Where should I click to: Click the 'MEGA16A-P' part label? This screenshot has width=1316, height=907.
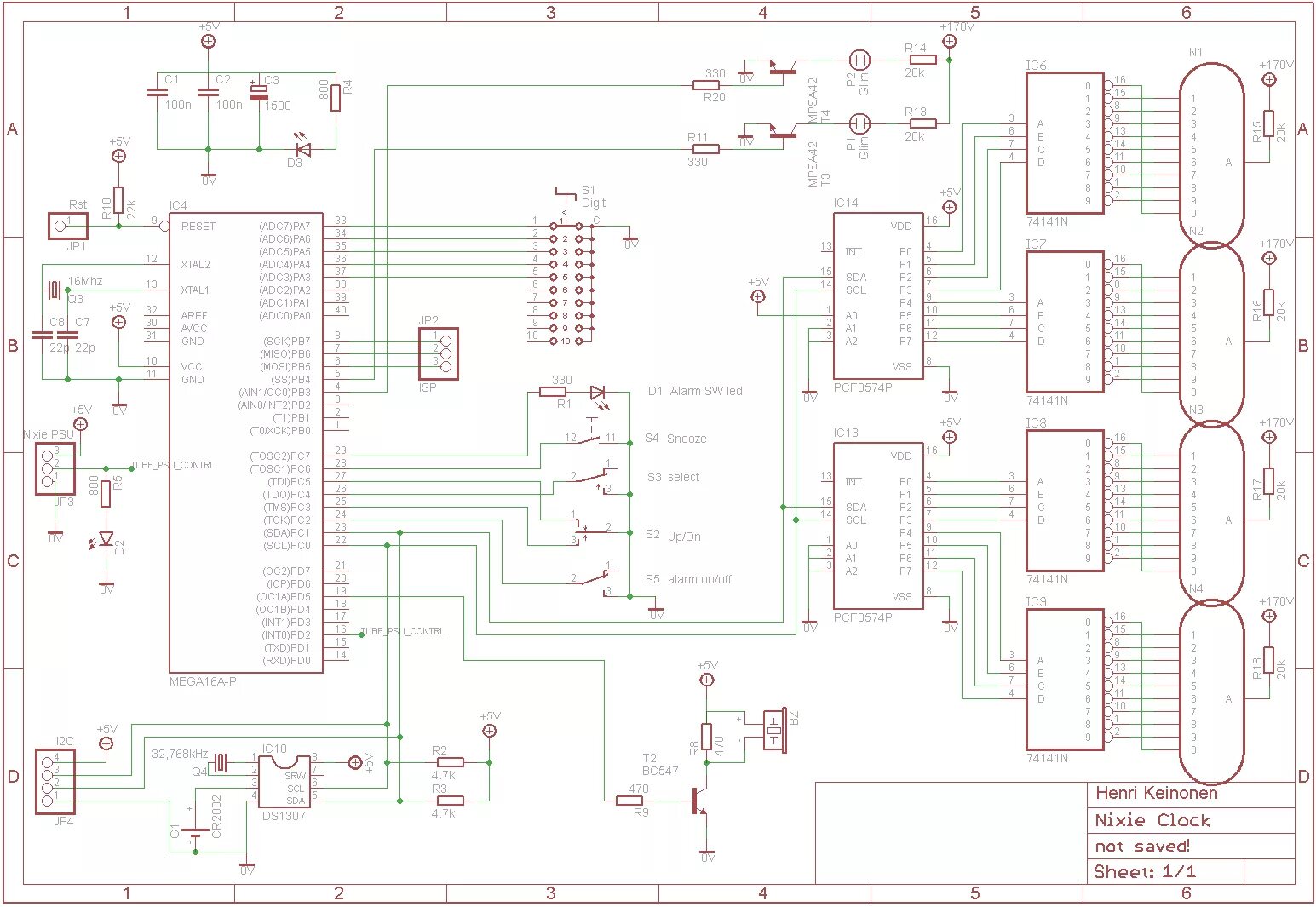coord(203,682)
